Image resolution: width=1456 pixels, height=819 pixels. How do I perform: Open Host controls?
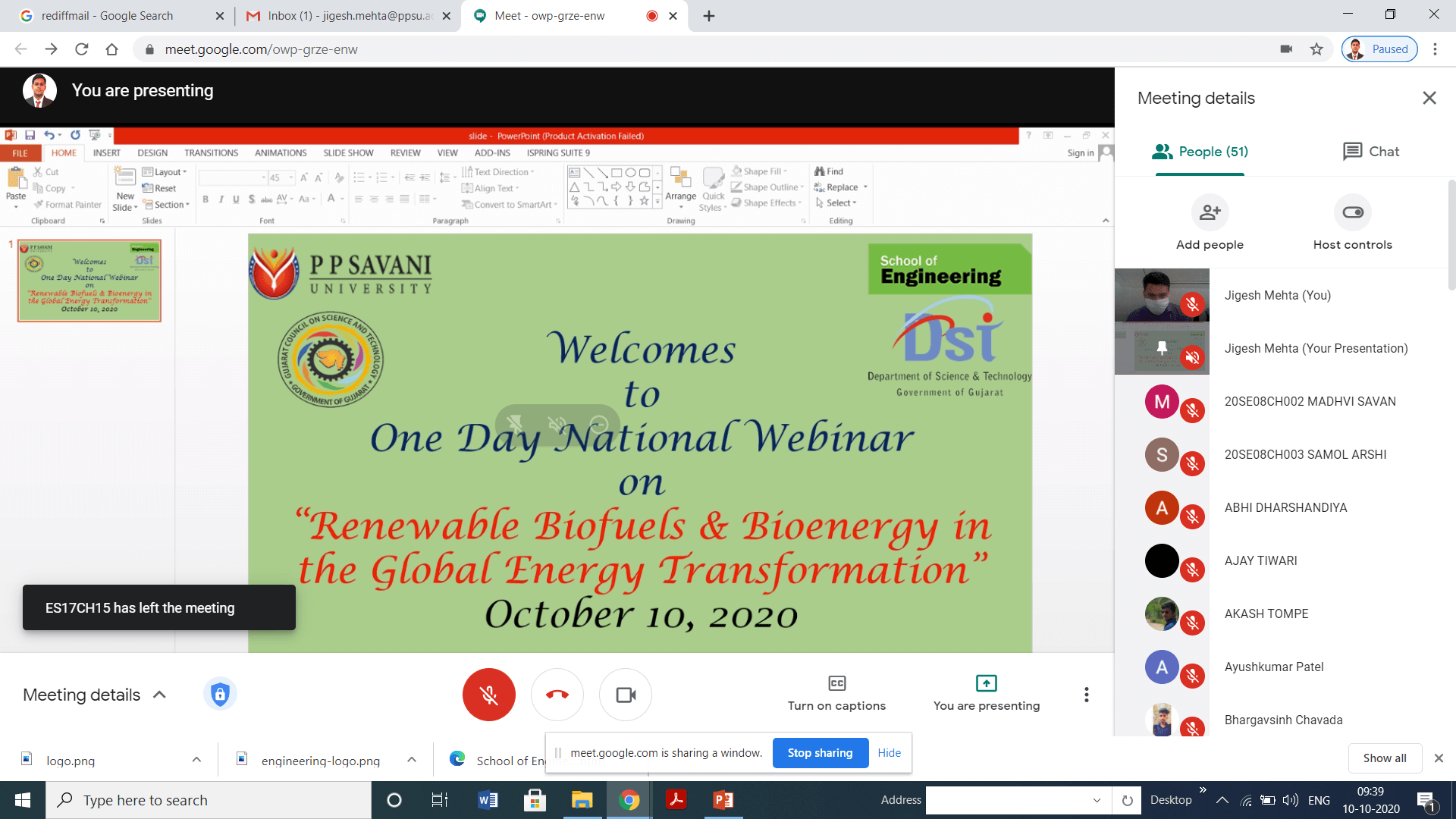1352,212
